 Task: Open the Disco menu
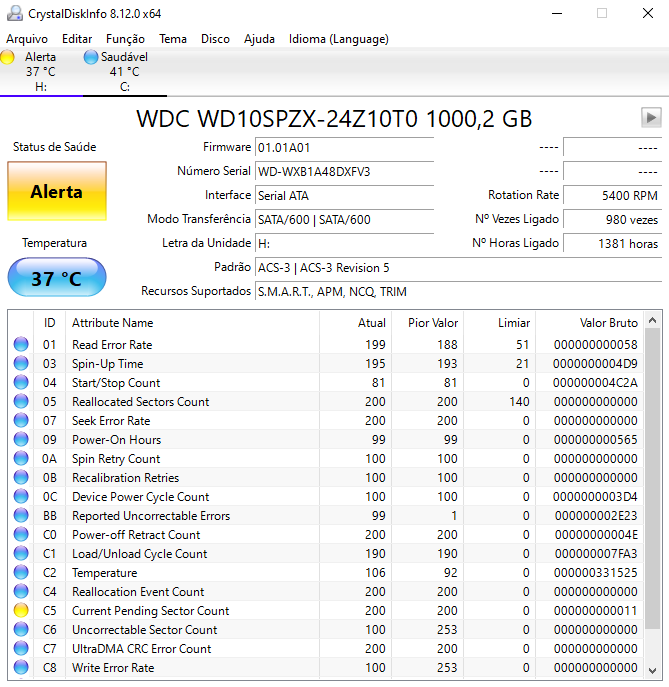215,39
